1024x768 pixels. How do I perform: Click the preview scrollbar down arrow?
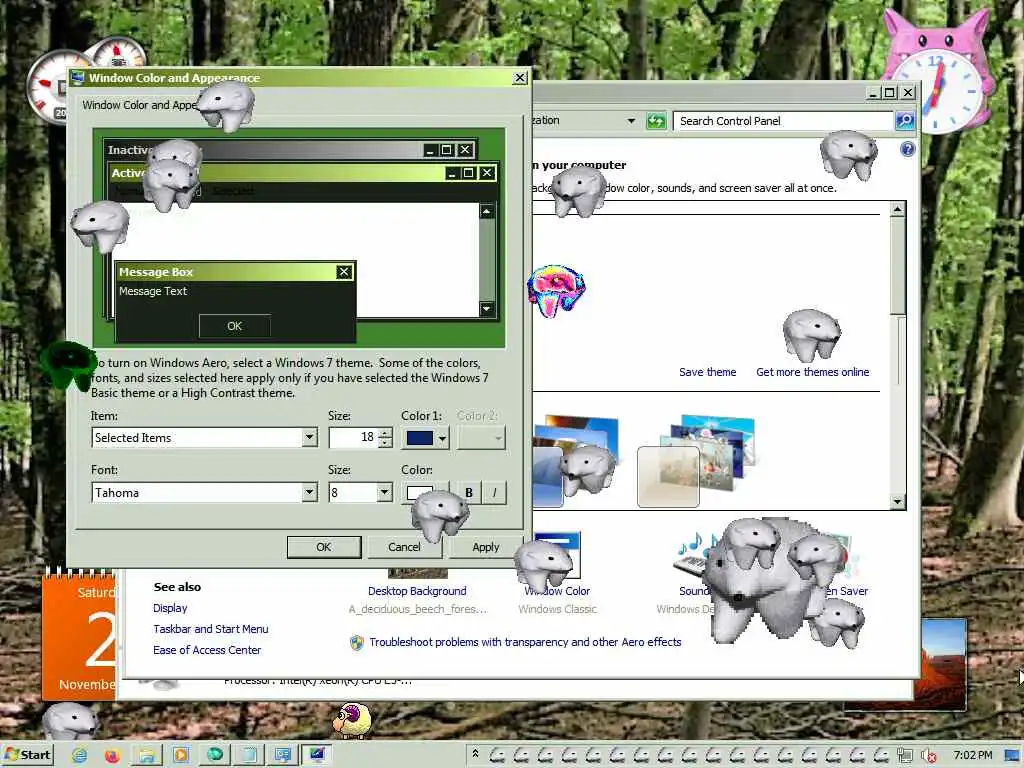click(487, 308)
